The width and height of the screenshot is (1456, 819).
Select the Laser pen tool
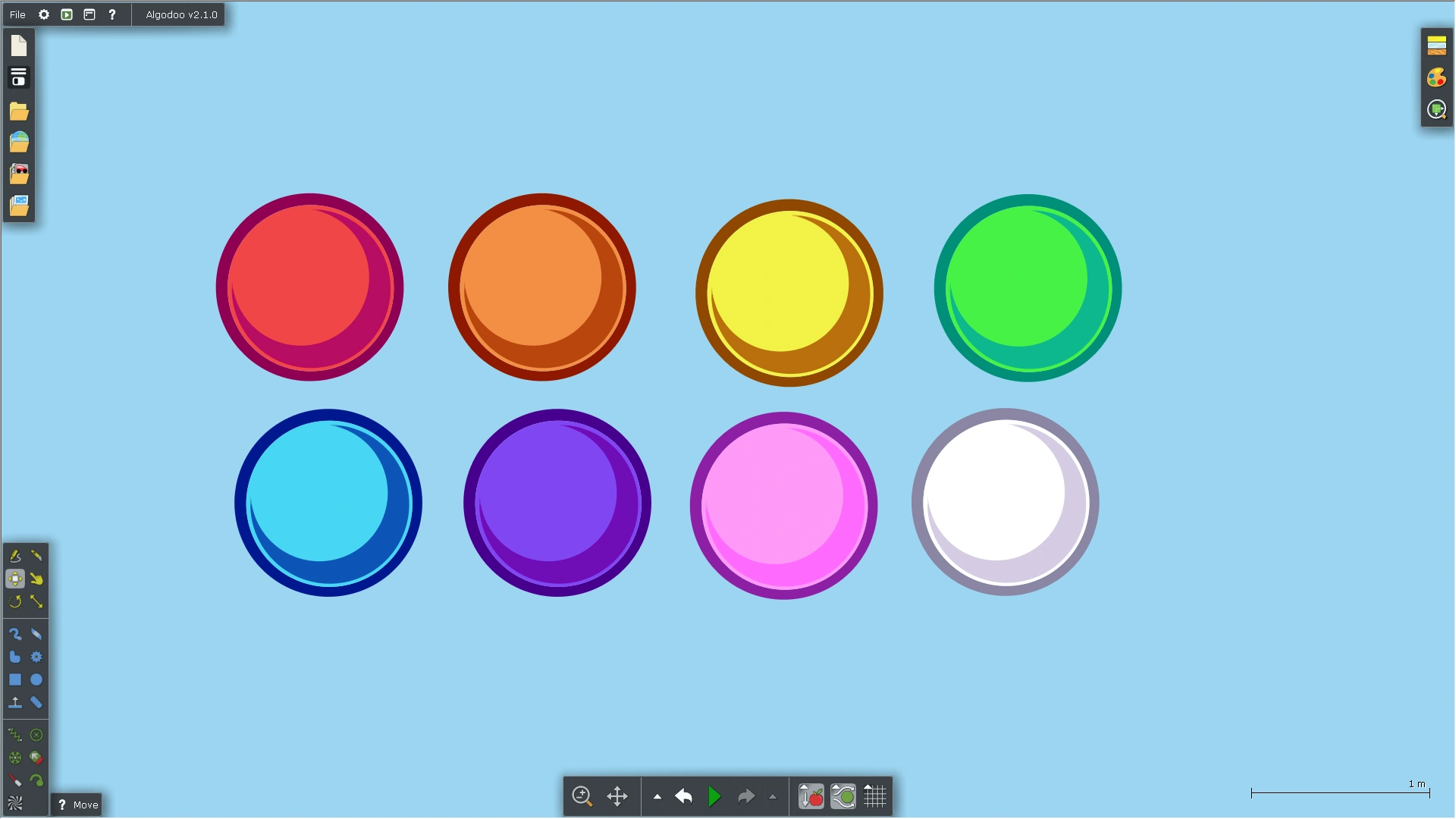(x=14, y=780)
